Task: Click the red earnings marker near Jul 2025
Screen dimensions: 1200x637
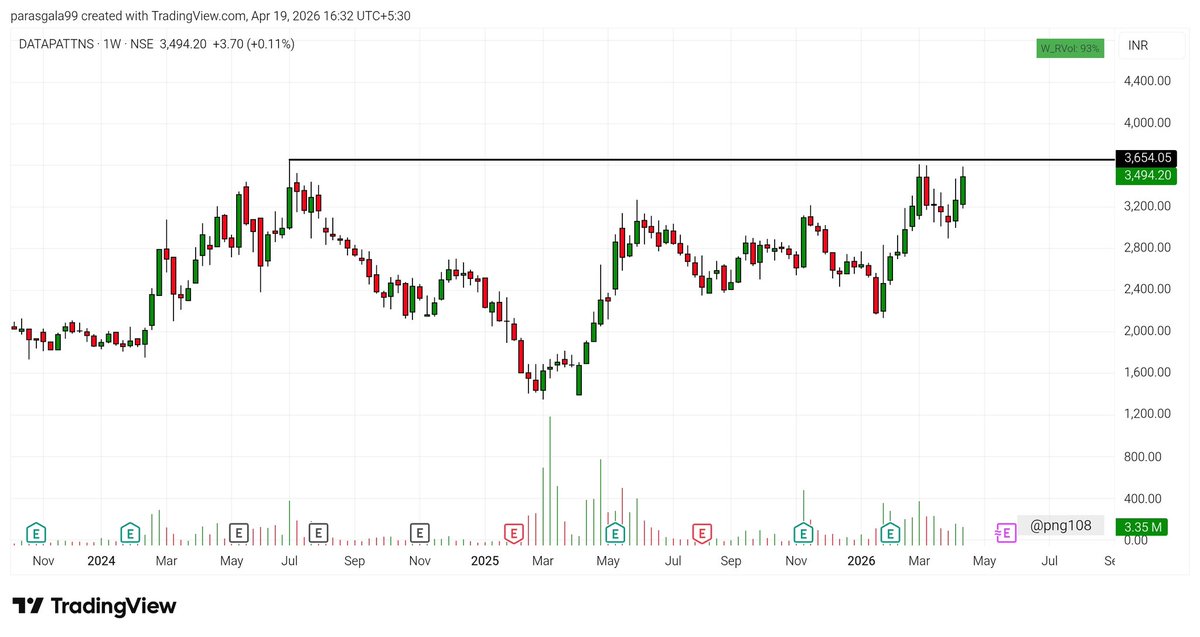Action: [702, 533]
